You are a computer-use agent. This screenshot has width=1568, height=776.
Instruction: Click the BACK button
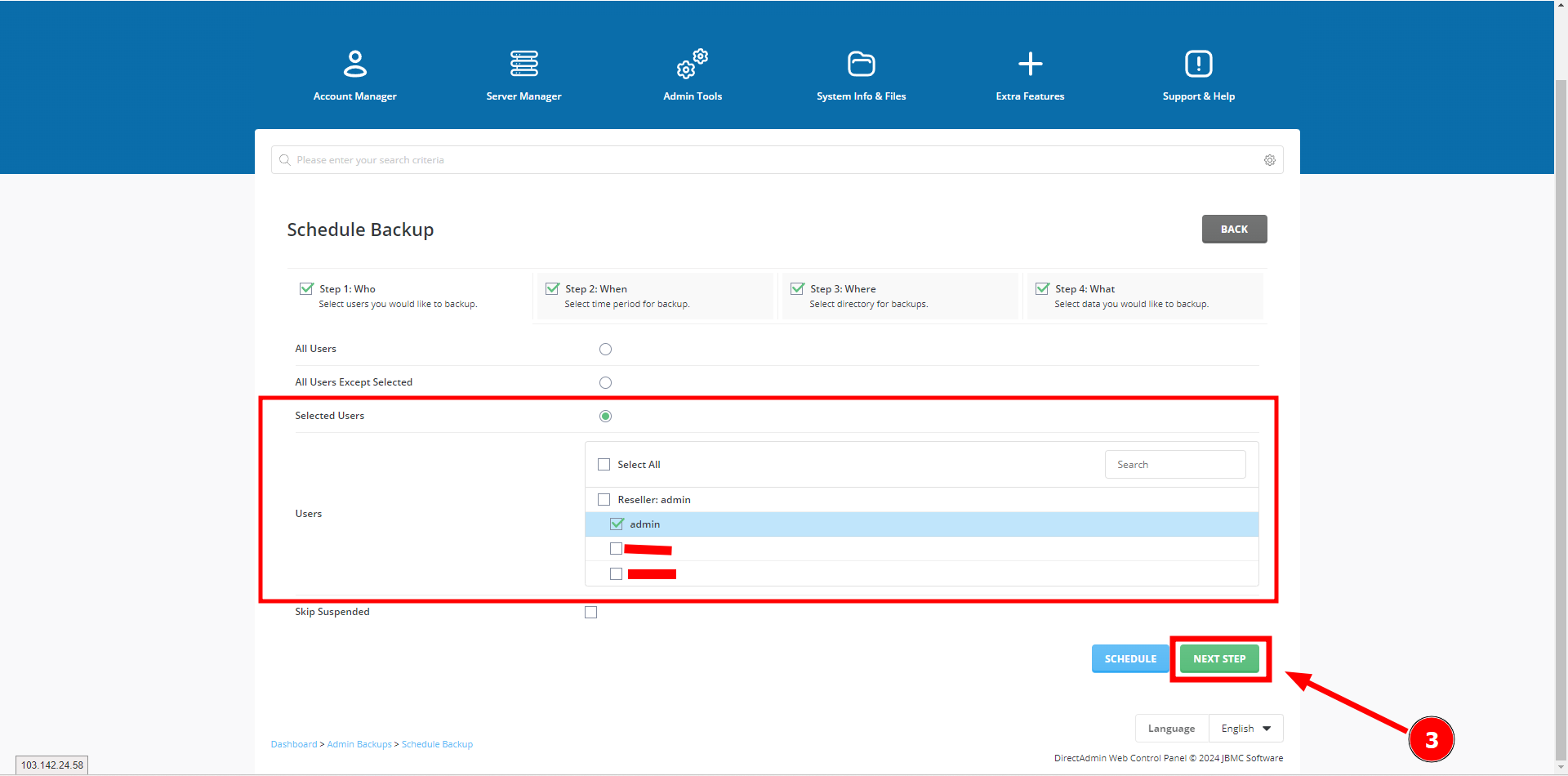[x=1234, y=230]
